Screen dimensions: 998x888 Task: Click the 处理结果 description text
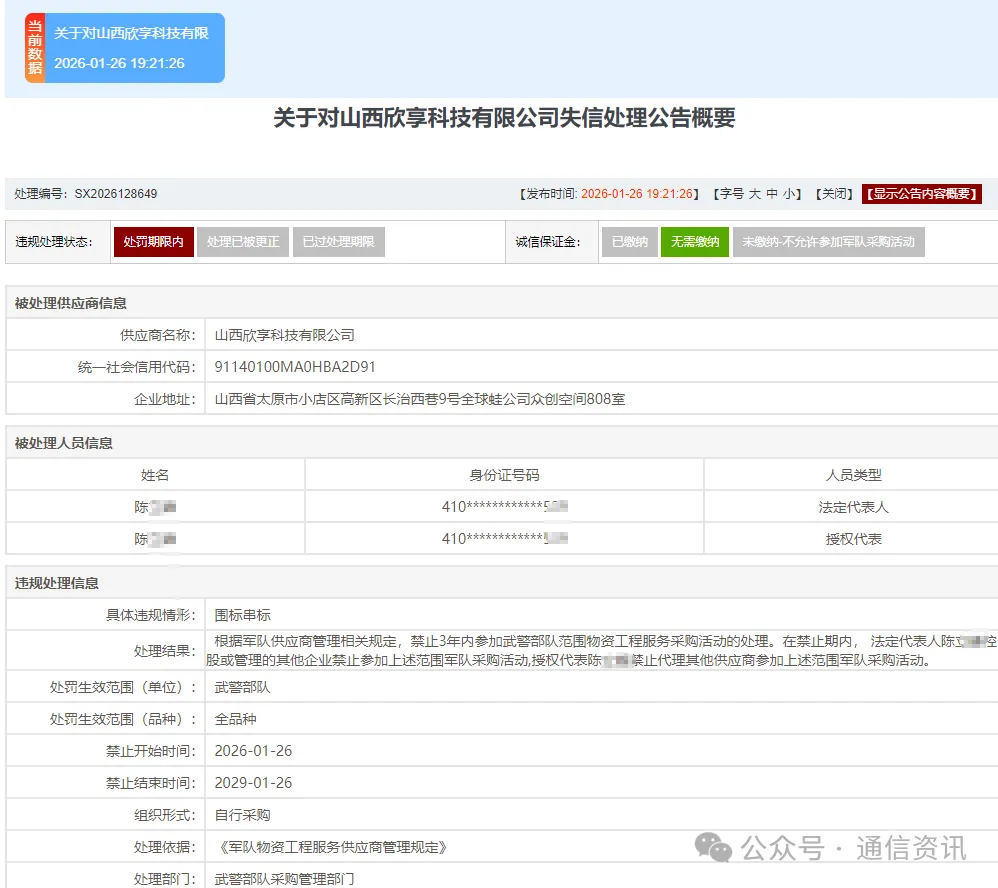601,651
